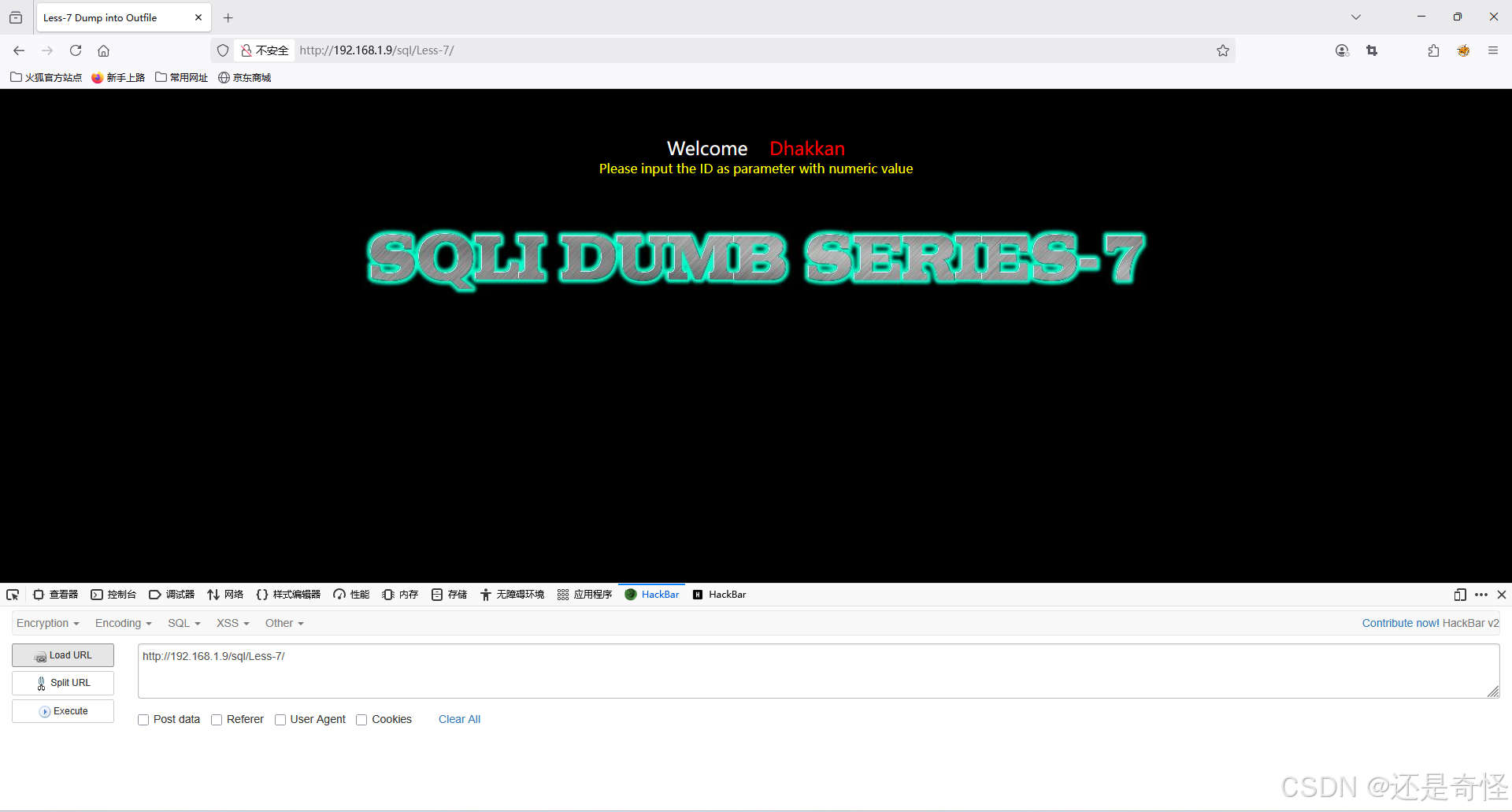The height and width of the screenshot is (812, 1512).
Task: Go back to the previous page
Action: (x=19, y=50)
